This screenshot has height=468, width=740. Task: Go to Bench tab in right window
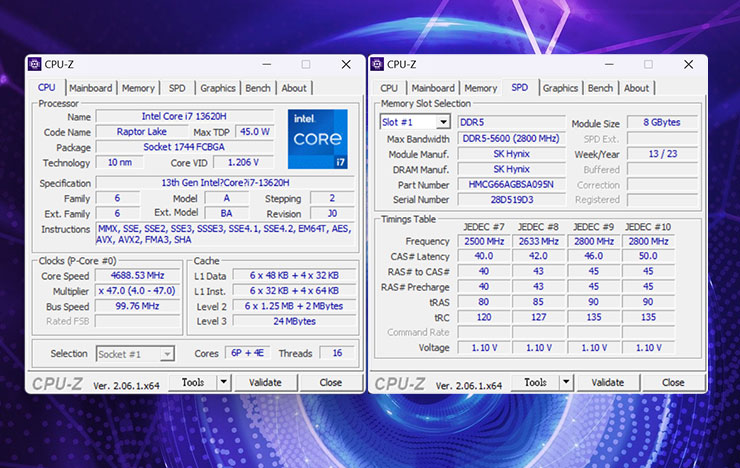[x=600, y=88]
